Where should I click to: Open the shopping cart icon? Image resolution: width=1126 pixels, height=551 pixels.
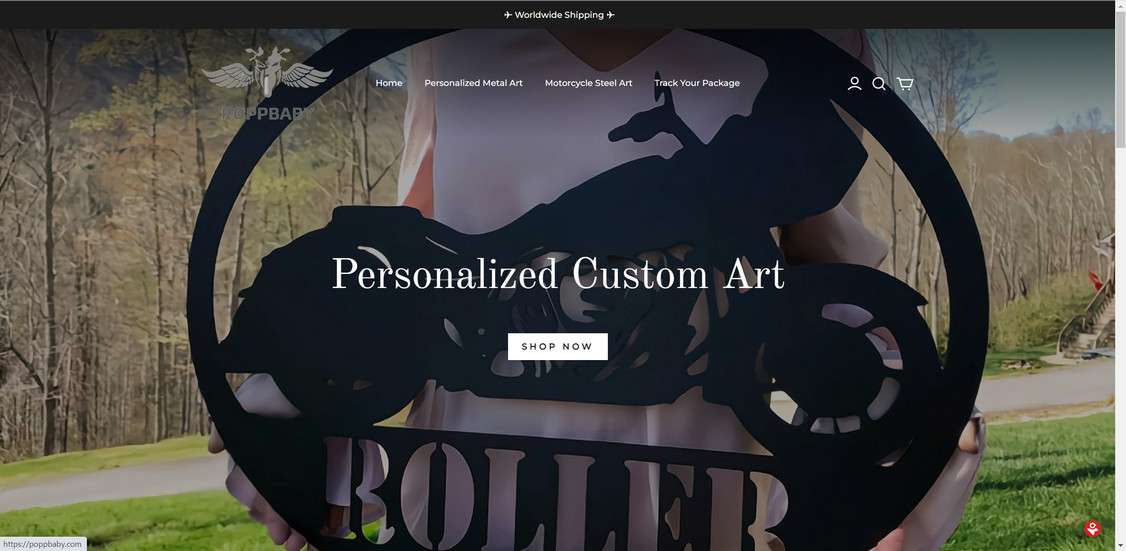pyautogui.click(x=905, y=83)
